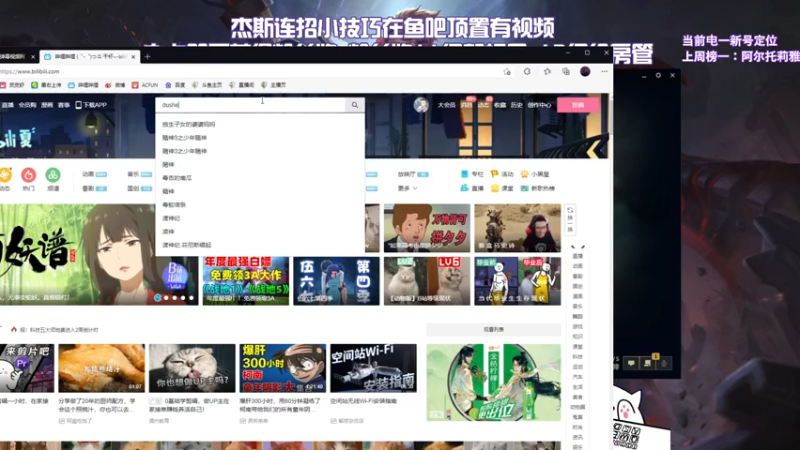Click the 哔哩哔哩 bookmark

pos(83,85)
